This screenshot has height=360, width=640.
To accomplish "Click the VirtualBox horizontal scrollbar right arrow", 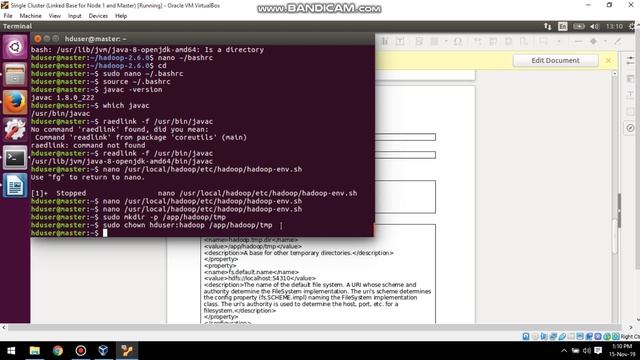I will pos(630,327).
